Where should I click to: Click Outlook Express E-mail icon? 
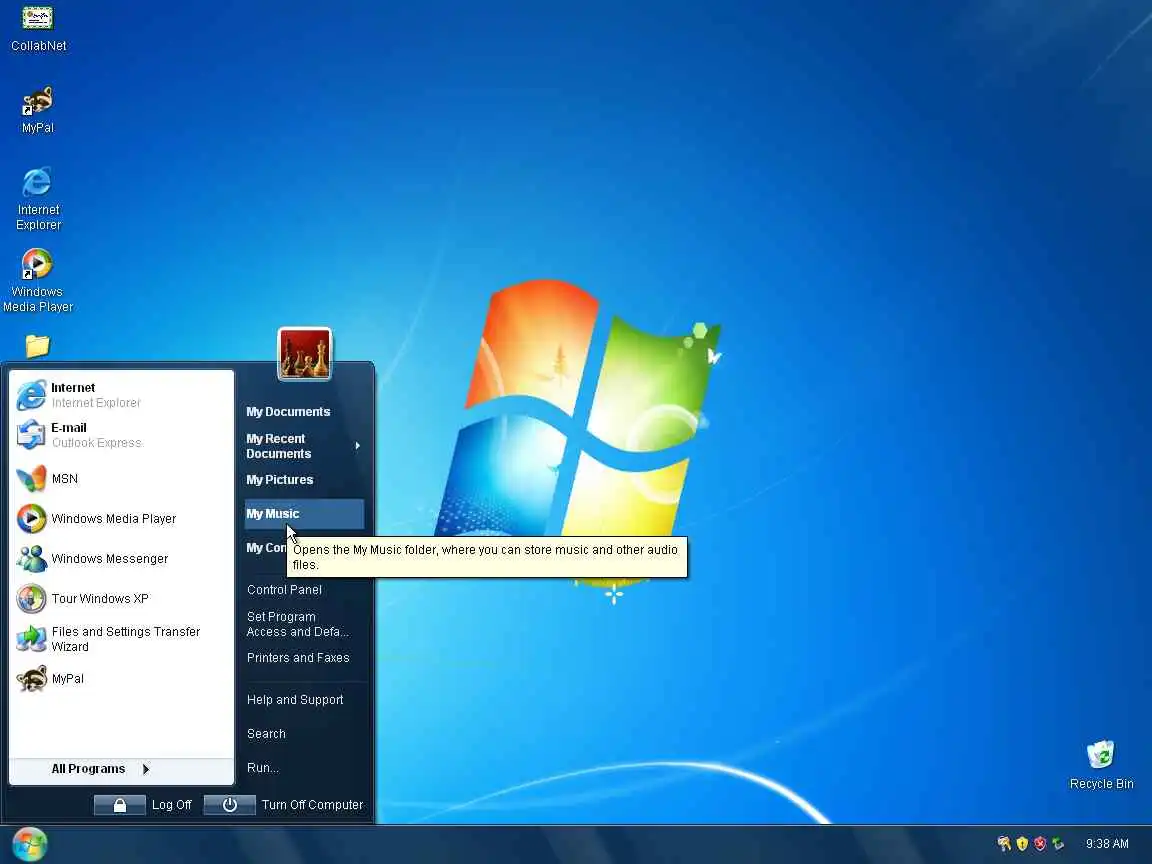pyautogui.click(x=31, y=435)
